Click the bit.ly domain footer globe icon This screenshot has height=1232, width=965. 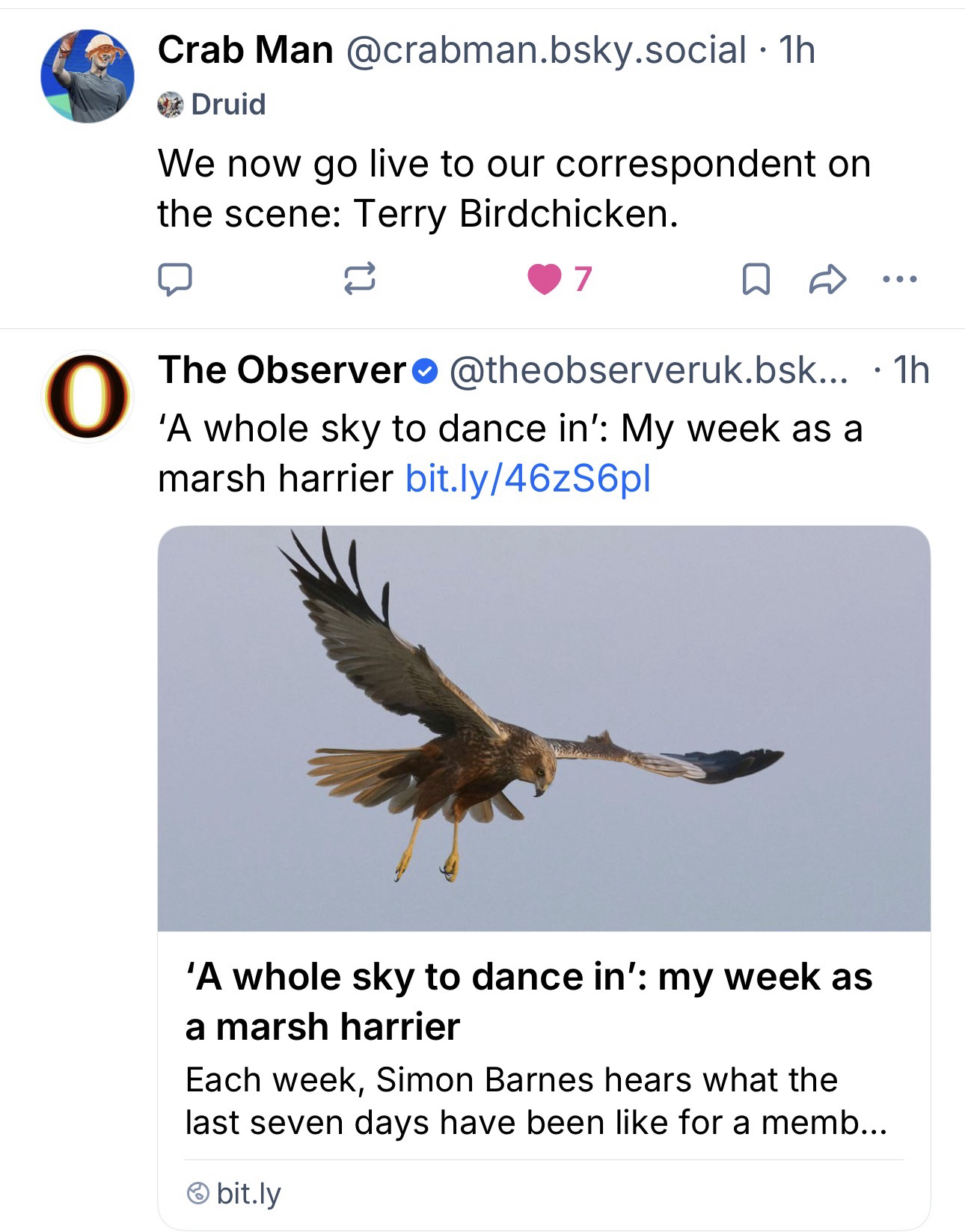point(197,1192)
